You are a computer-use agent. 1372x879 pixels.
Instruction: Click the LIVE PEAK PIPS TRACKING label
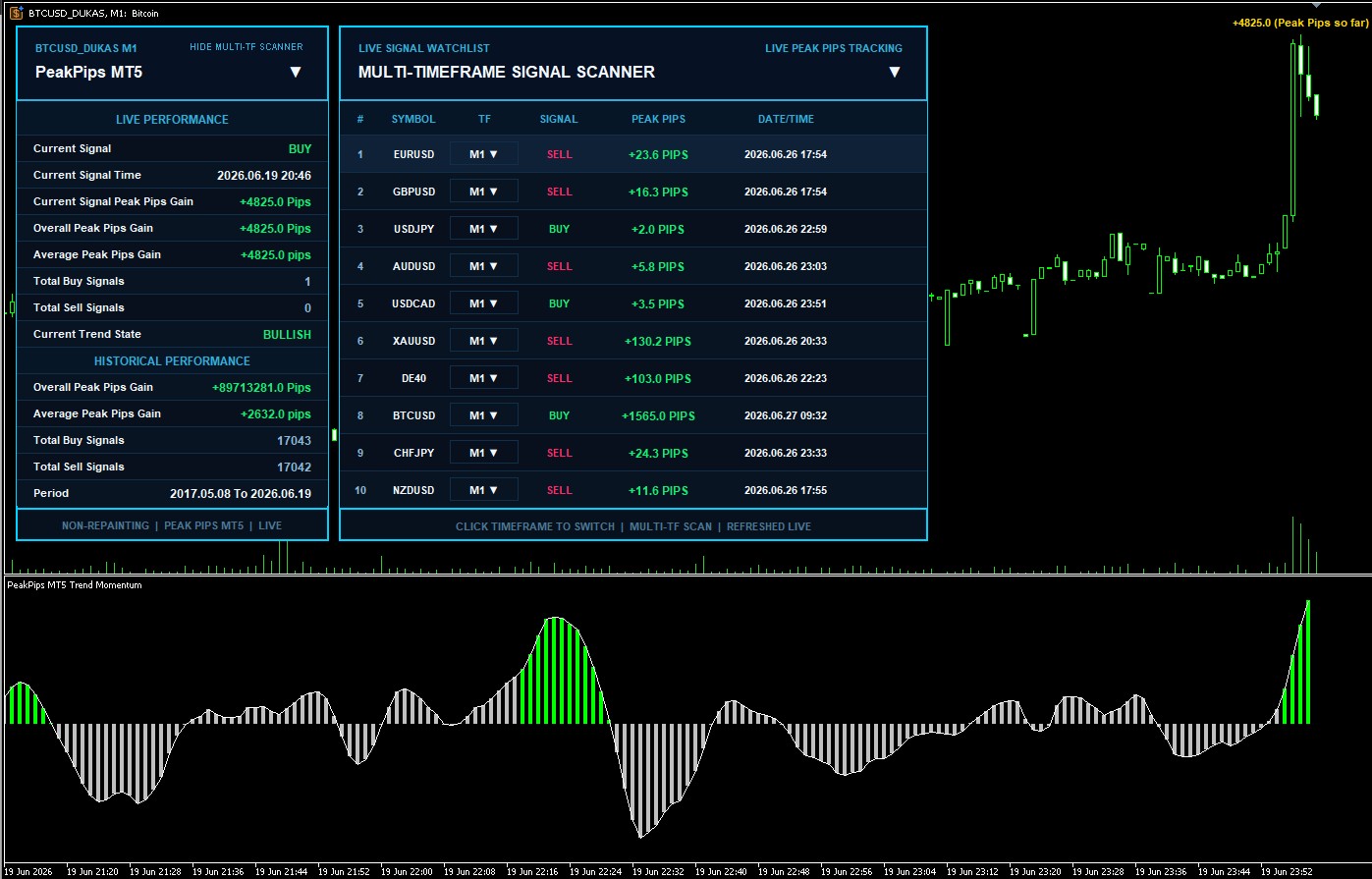coord(834,48)
